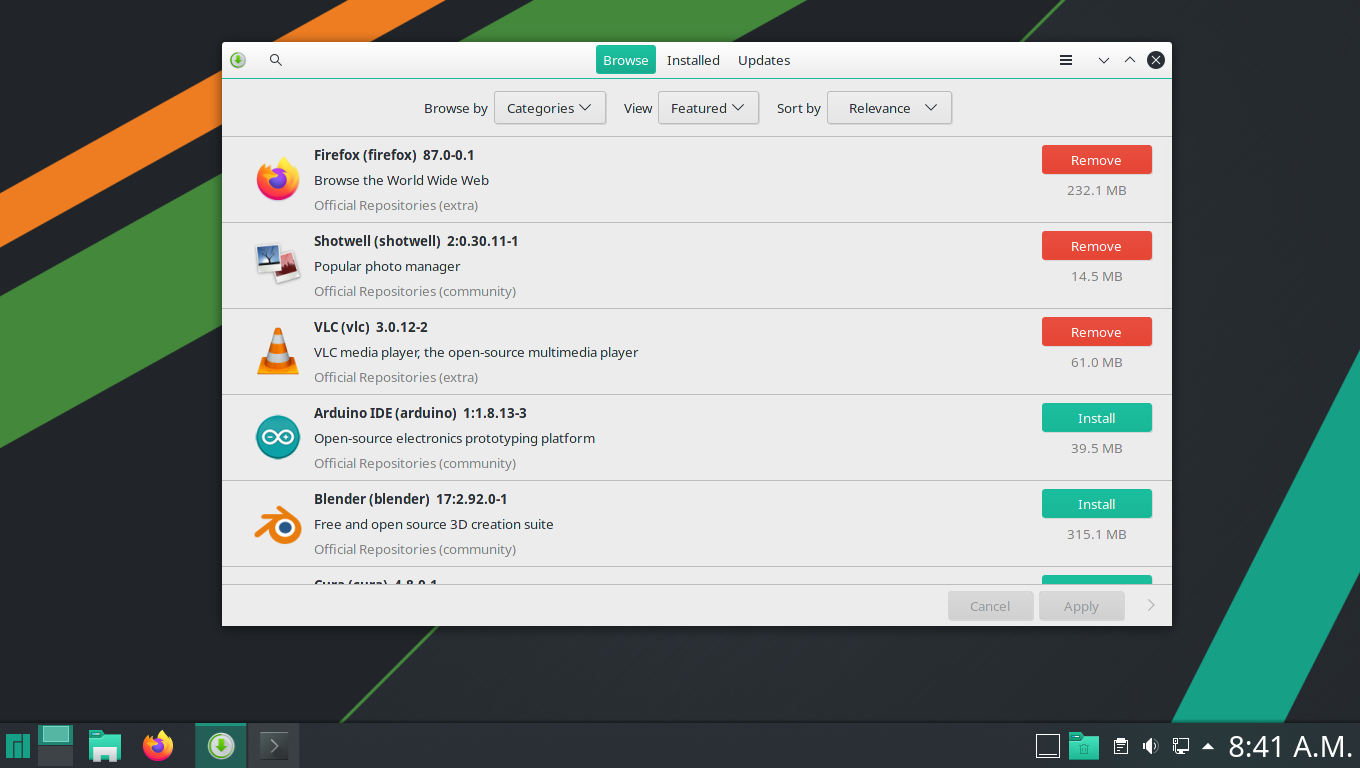Expand the hidden system tray arrow
The height and width of the screenshot is (768, 1360).
click(x=1208, y=746)
